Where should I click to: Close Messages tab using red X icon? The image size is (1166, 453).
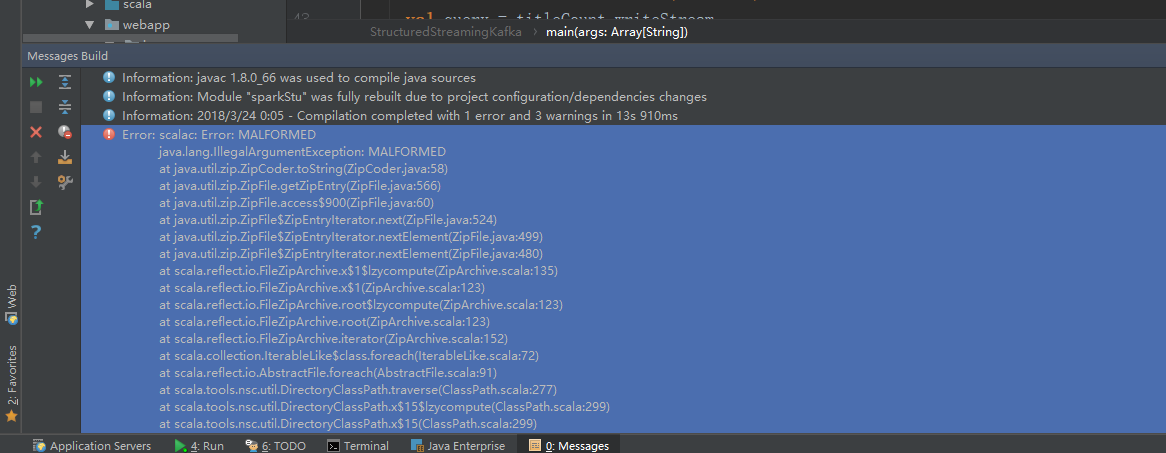pyautogui.click(x=36, y=132)
